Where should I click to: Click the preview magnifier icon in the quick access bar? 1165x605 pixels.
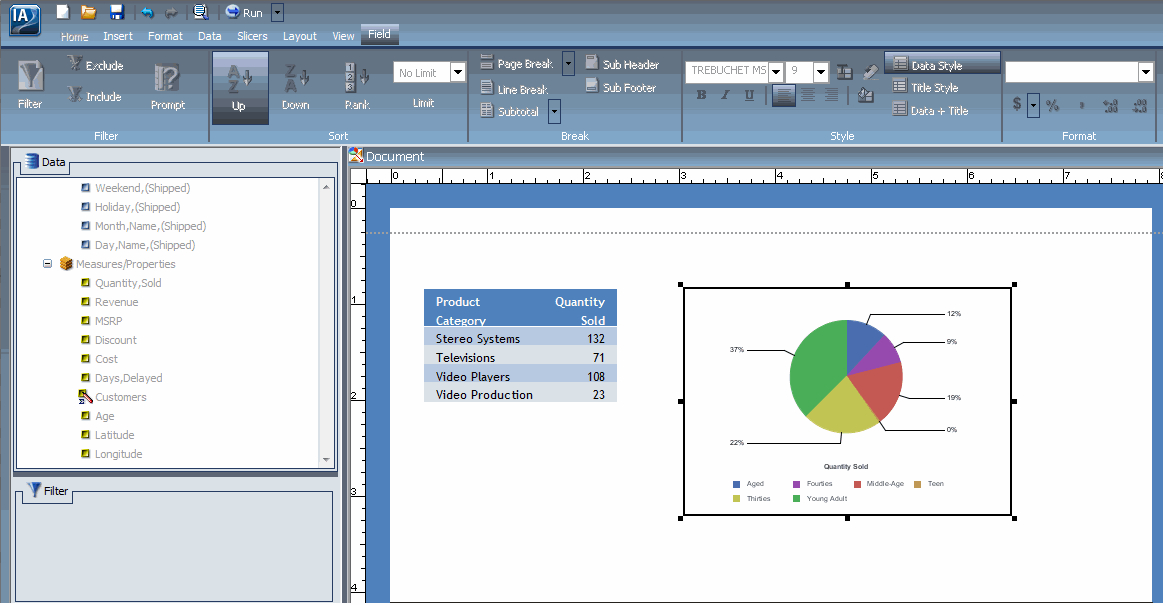(200, 12)
